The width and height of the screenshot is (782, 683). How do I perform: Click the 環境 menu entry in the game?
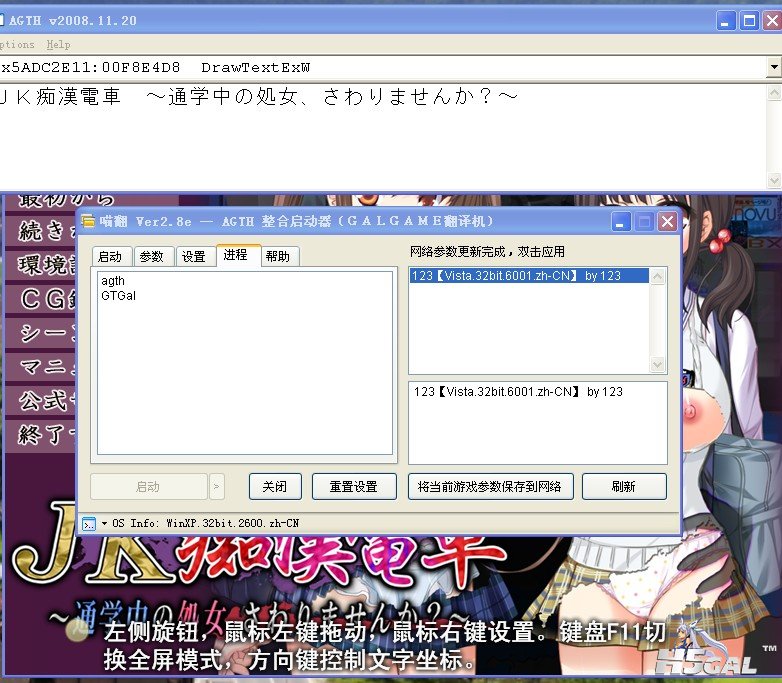click(42, 265)
